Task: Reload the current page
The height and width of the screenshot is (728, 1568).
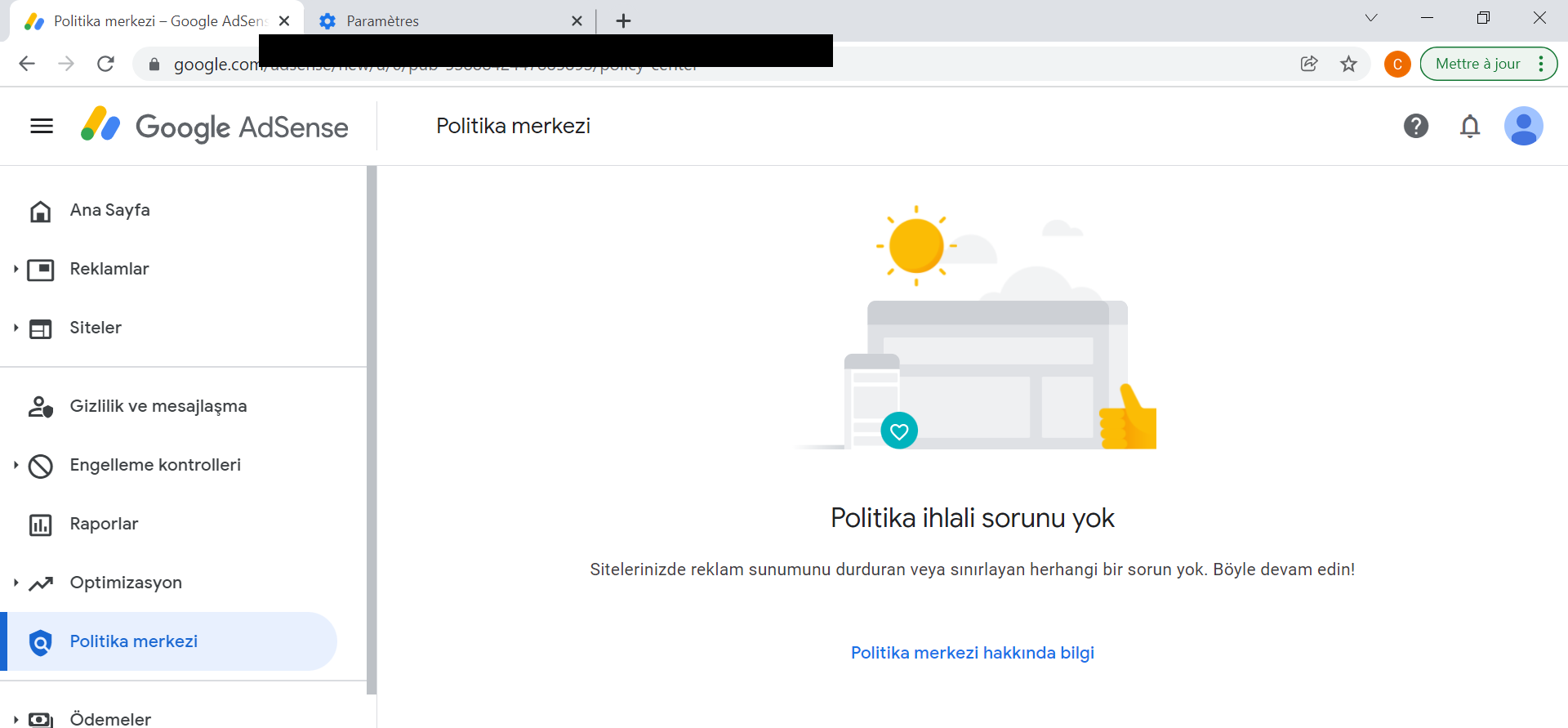Action: point(105,64)
